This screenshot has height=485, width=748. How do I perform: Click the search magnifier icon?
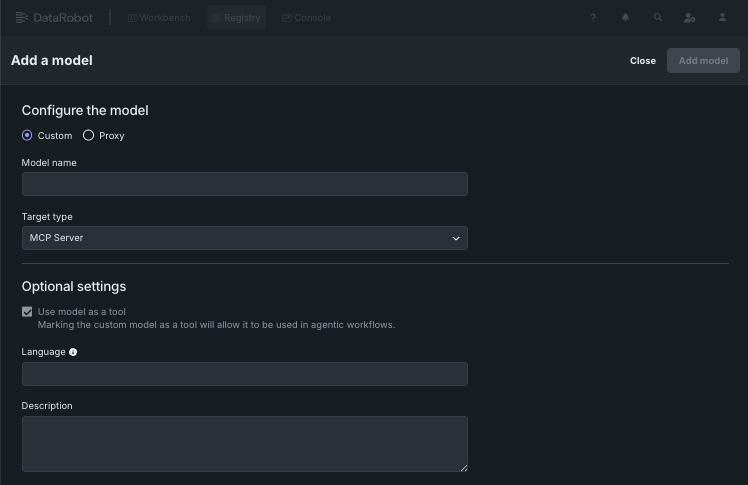tap(657, 17)
